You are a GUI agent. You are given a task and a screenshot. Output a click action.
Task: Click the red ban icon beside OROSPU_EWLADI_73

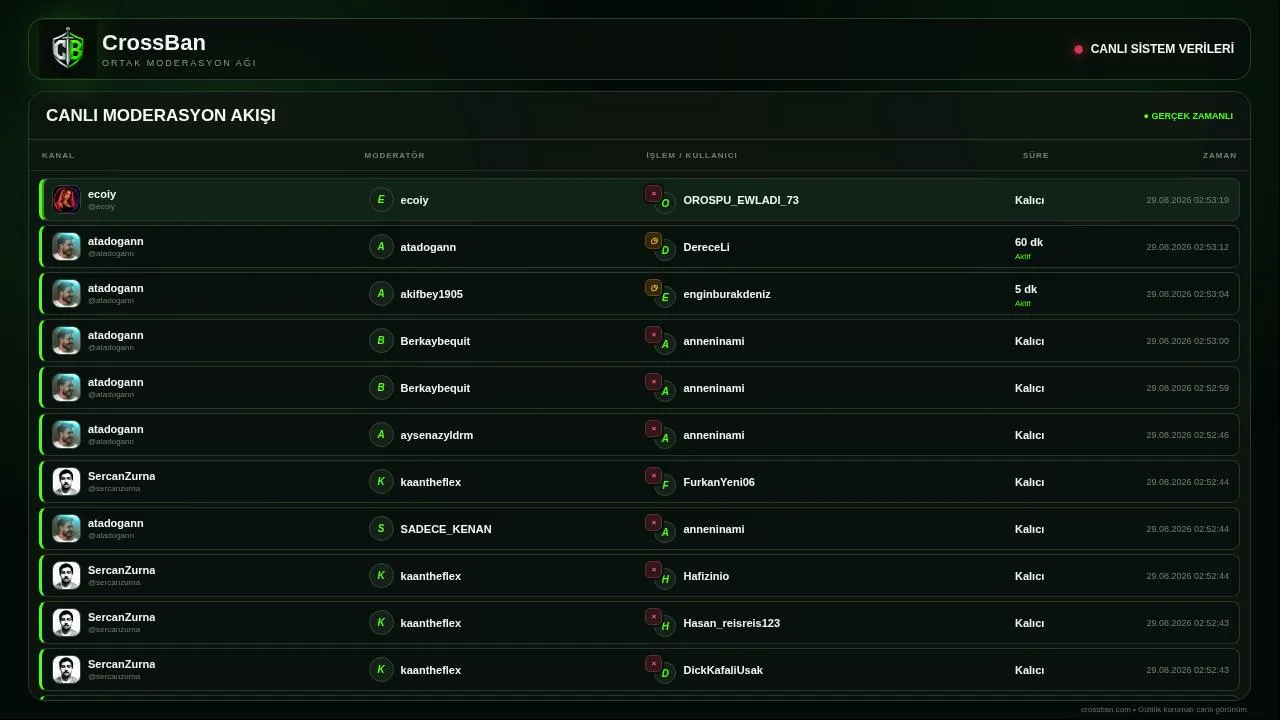pos(653,193)
